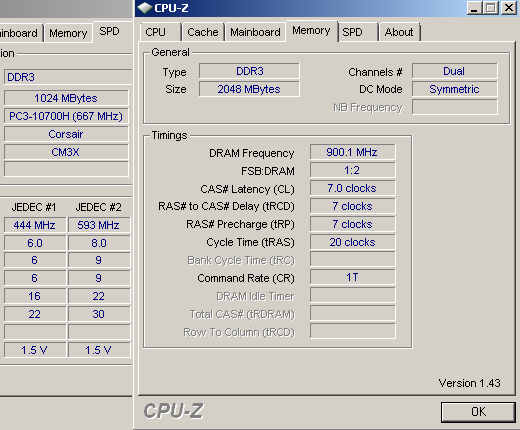Screen dimensions: 520x430
Task: Click the 2048 MBytes size field
Action: [x=249, y=89]
